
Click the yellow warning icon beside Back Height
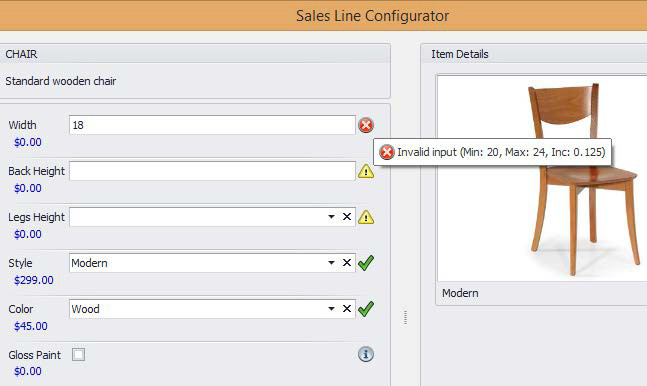tap(366, 171)
